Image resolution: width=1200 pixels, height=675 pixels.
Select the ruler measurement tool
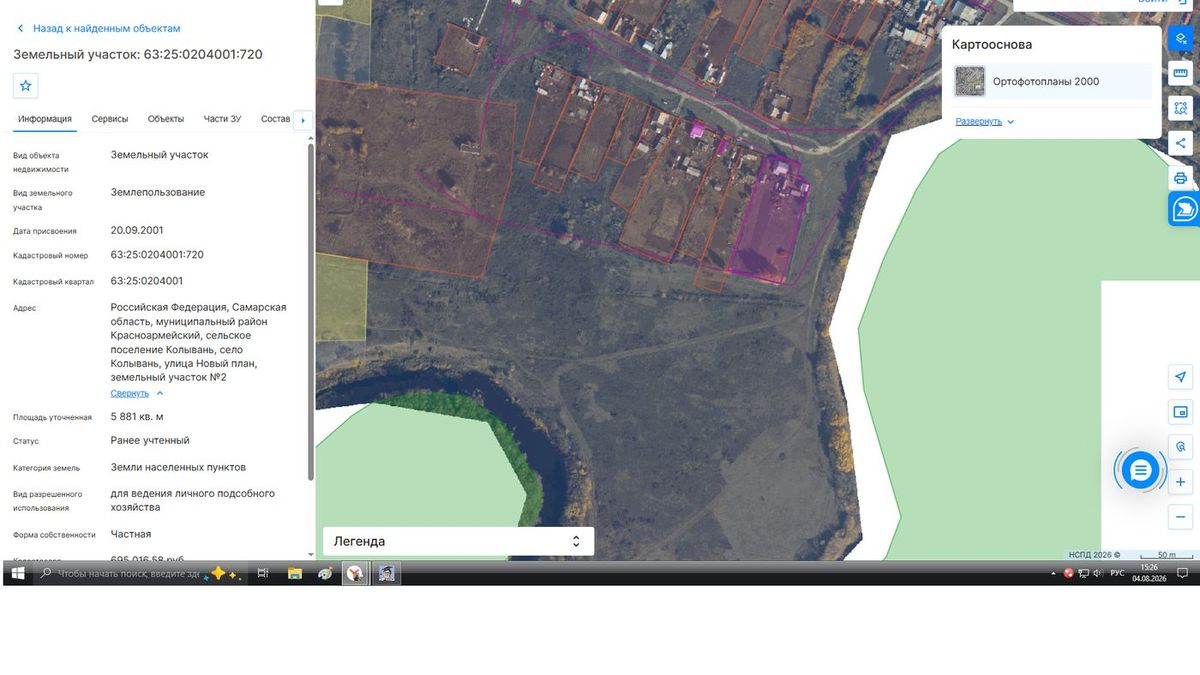pyautogui.click(x=1181, y=73)
